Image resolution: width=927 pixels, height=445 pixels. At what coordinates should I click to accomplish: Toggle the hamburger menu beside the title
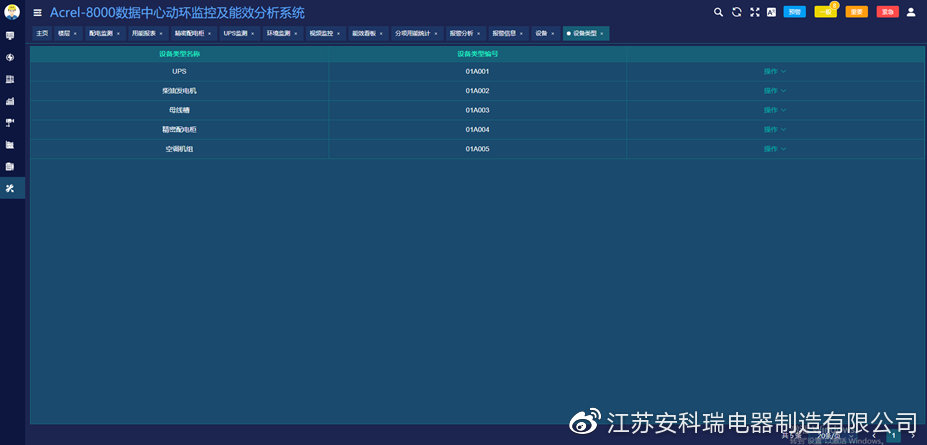point(38,13)
